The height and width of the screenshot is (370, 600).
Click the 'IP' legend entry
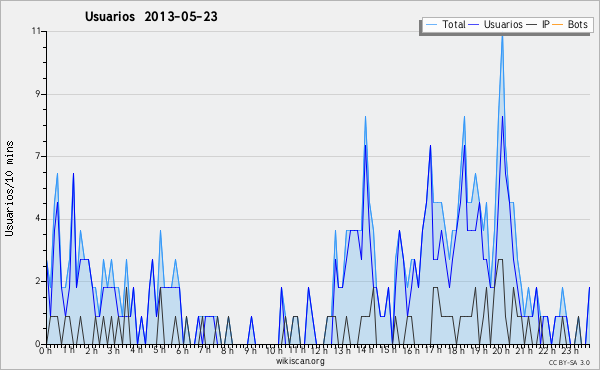[x=538, y=24]
